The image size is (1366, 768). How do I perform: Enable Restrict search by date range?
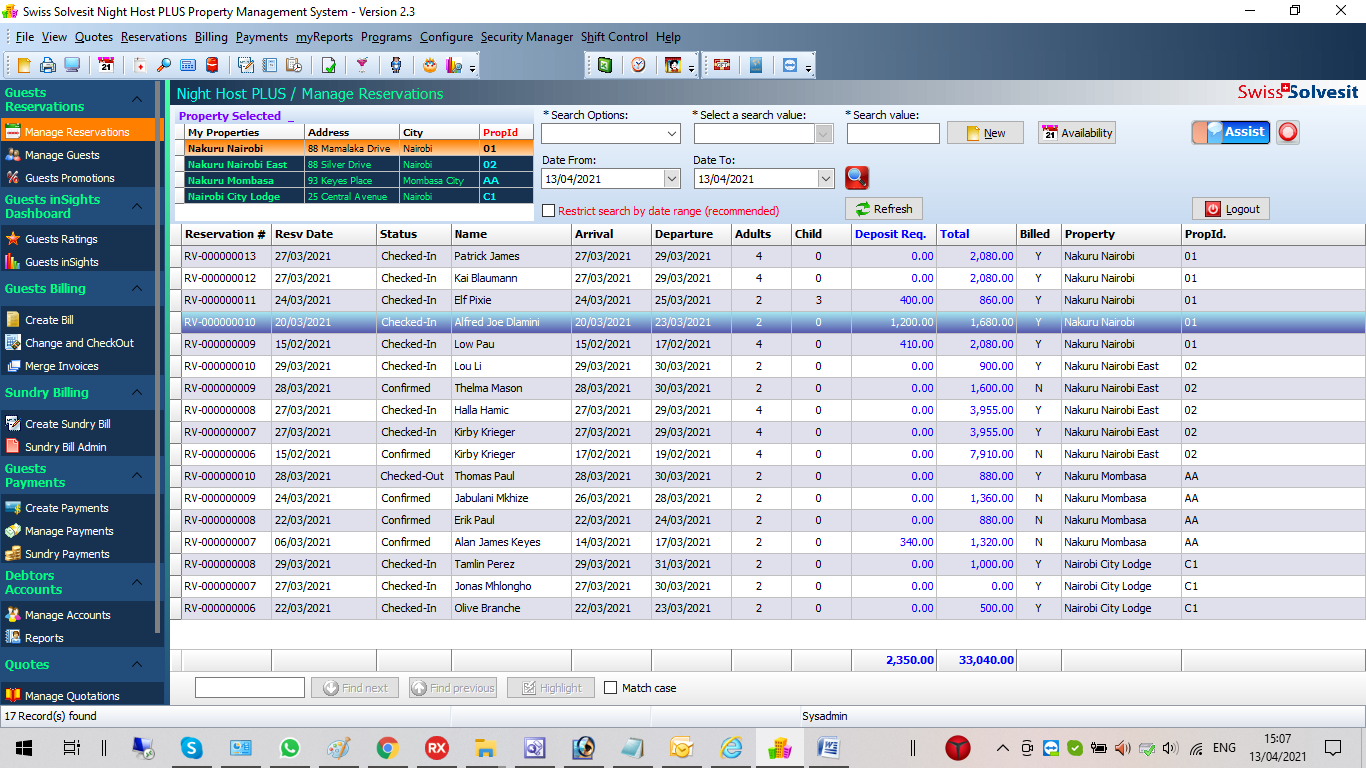(x=548, y=211)
